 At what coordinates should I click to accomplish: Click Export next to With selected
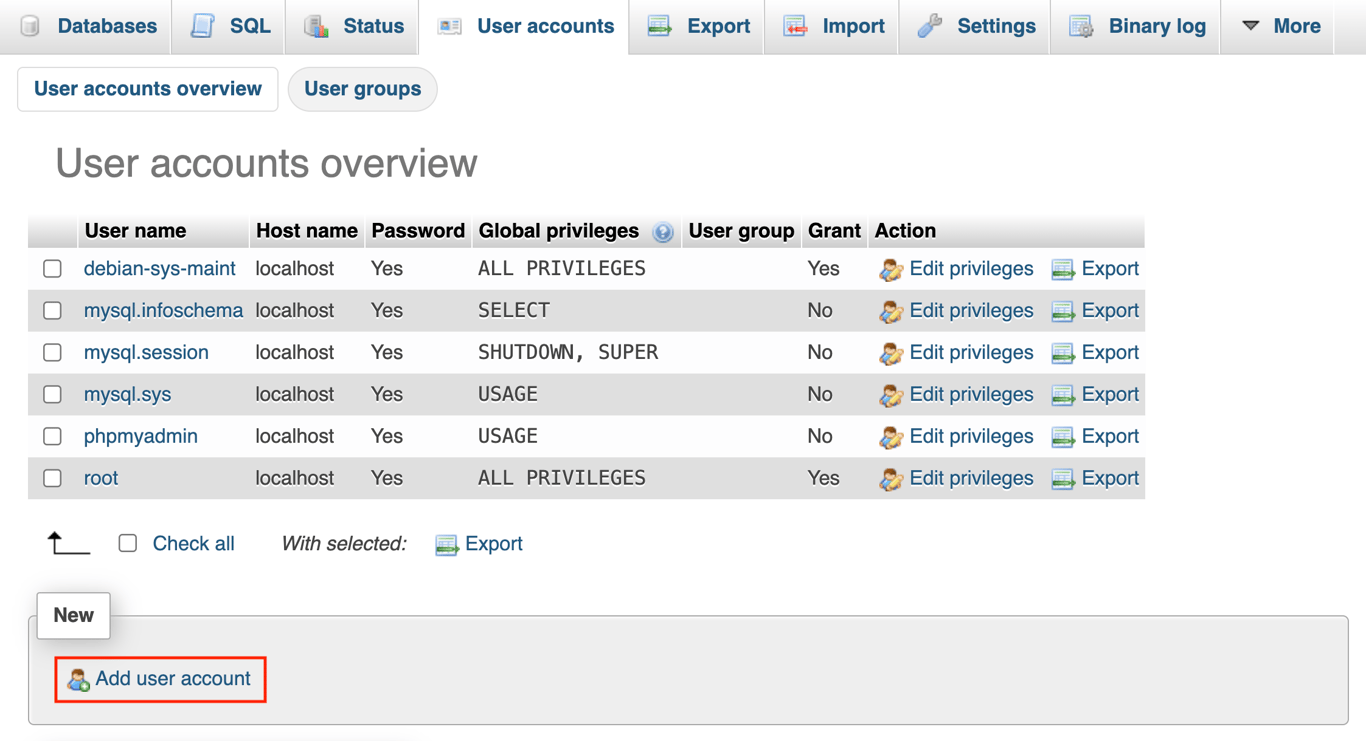tap(478, 543)
